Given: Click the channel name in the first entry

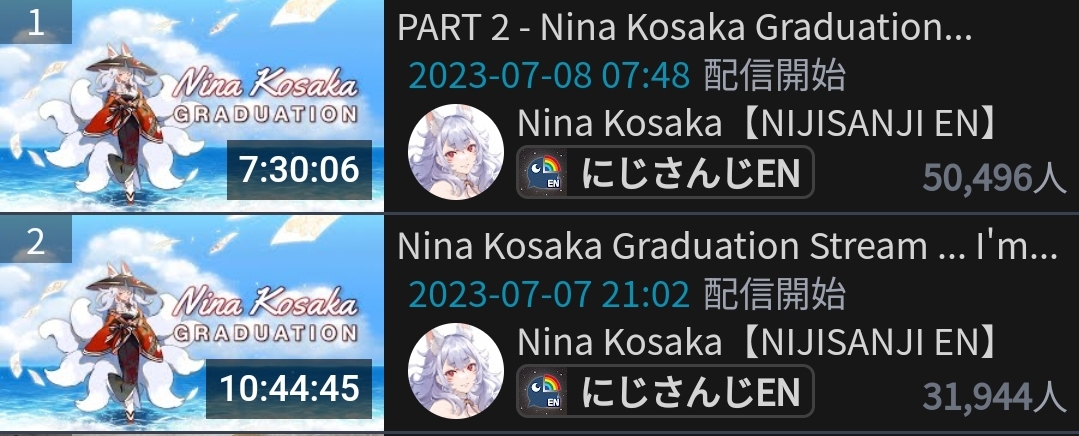Looking at the screenshot, I should click(757, 124).
